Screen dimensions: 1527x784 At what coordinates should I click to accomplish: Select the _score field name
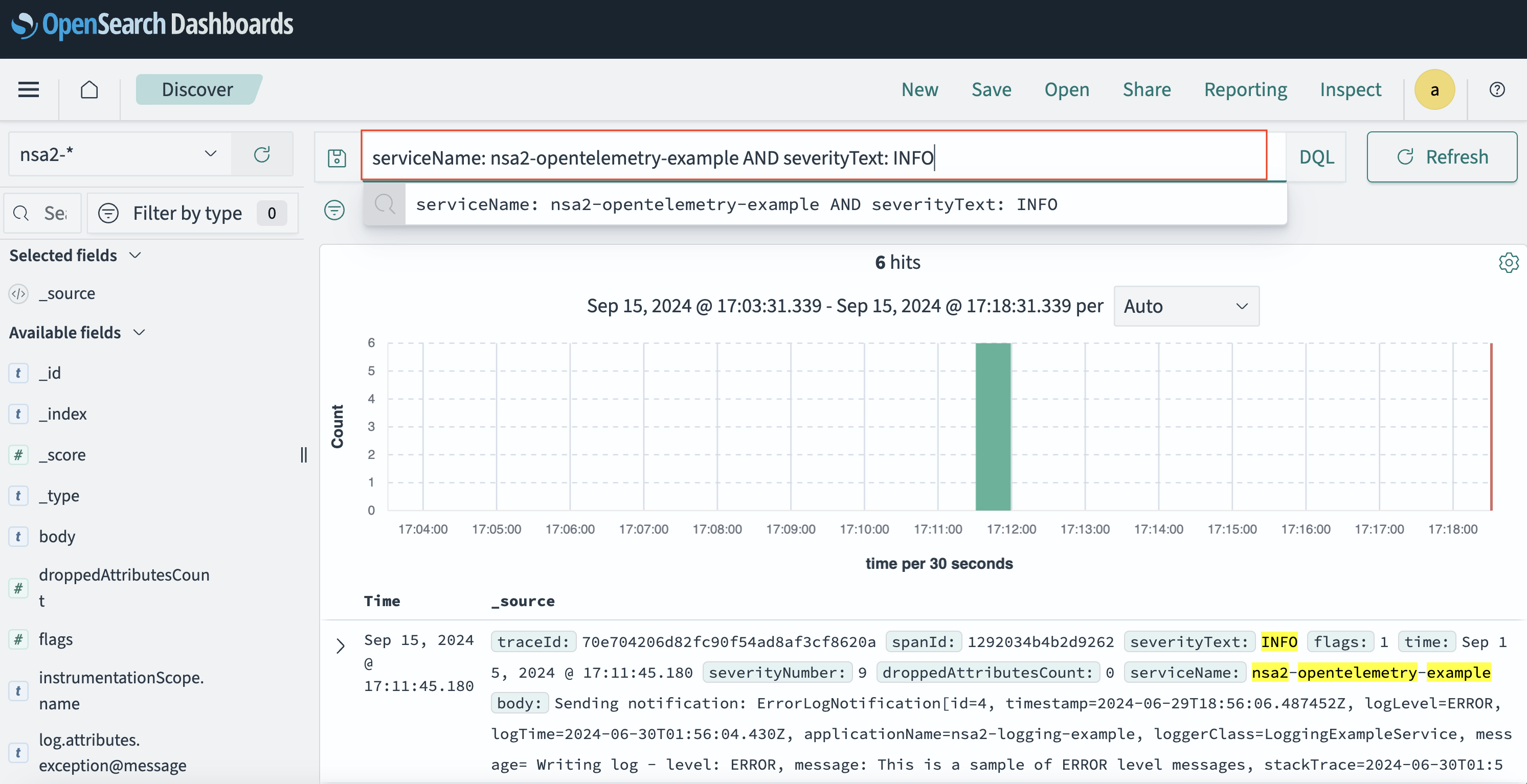[62, 455]
